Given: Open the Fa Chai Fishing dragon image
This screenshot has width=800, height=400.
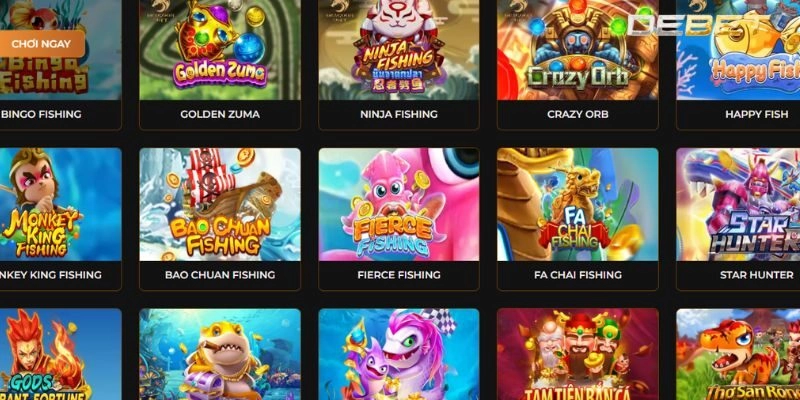Looking at the screenshot, I should [x=578, y=205].
